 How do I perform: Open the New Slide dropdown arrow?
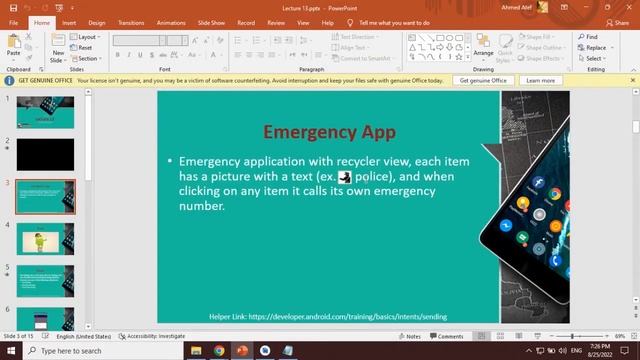[64, 60]
